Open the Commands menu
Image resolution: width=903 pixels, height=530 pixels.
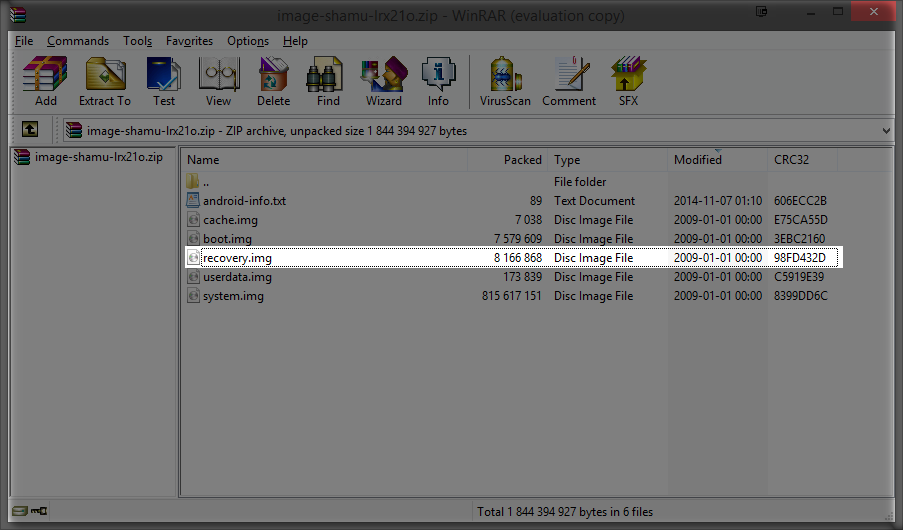pyautogui.click(x=78, y=41)
